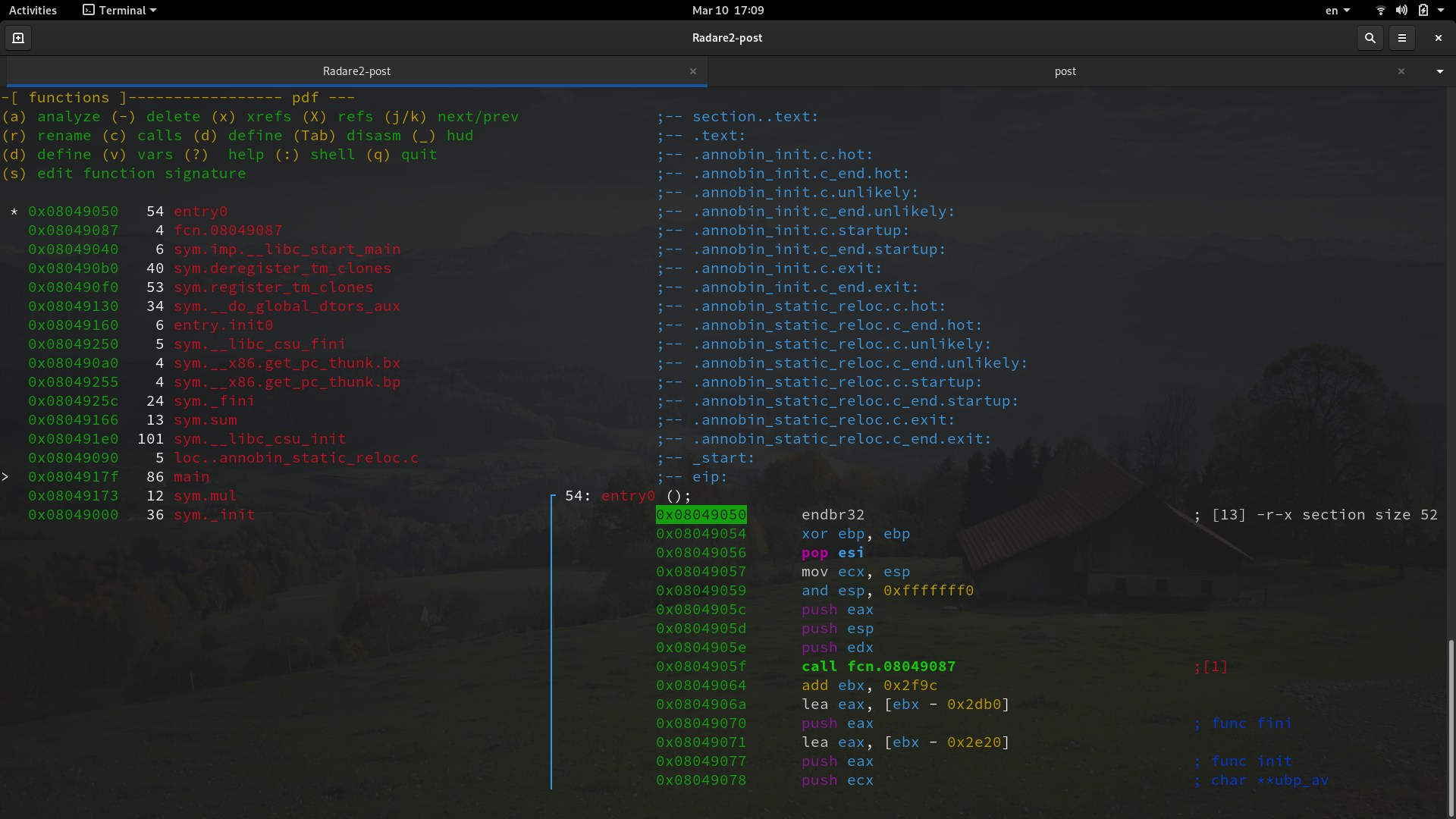The width and height of the screenshot is (1456, 819).
Task: Click the highlighted address 0x08049050
Action: point(701,515)
